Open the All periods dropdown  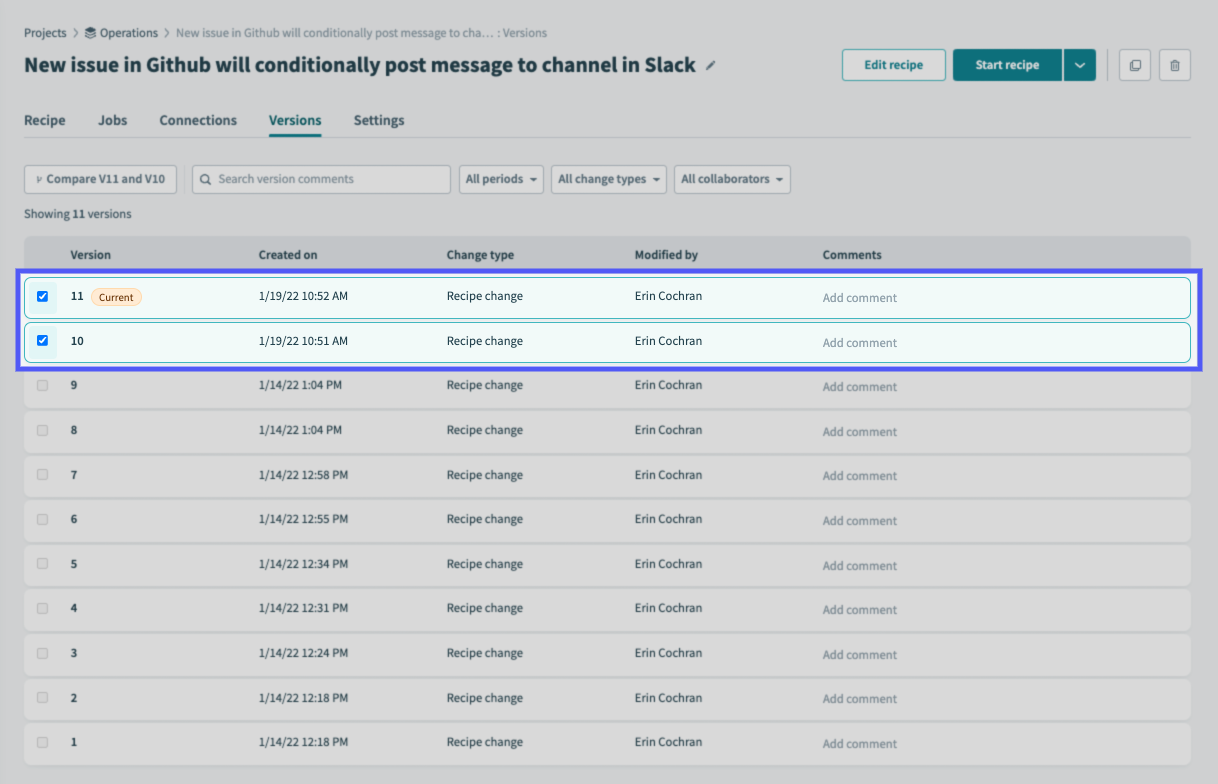[x=500, y=179]
